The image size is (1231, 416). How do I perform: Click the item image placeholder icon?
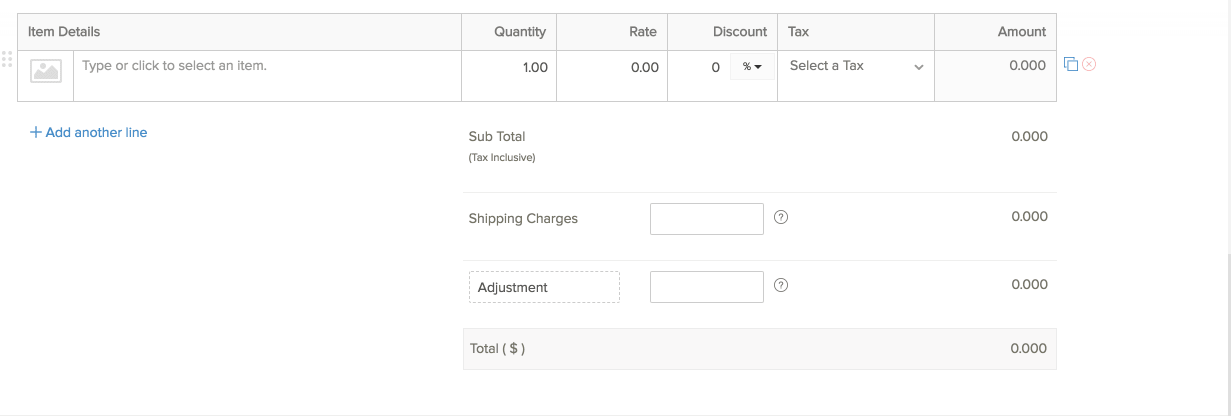click(x=46, y=70)
